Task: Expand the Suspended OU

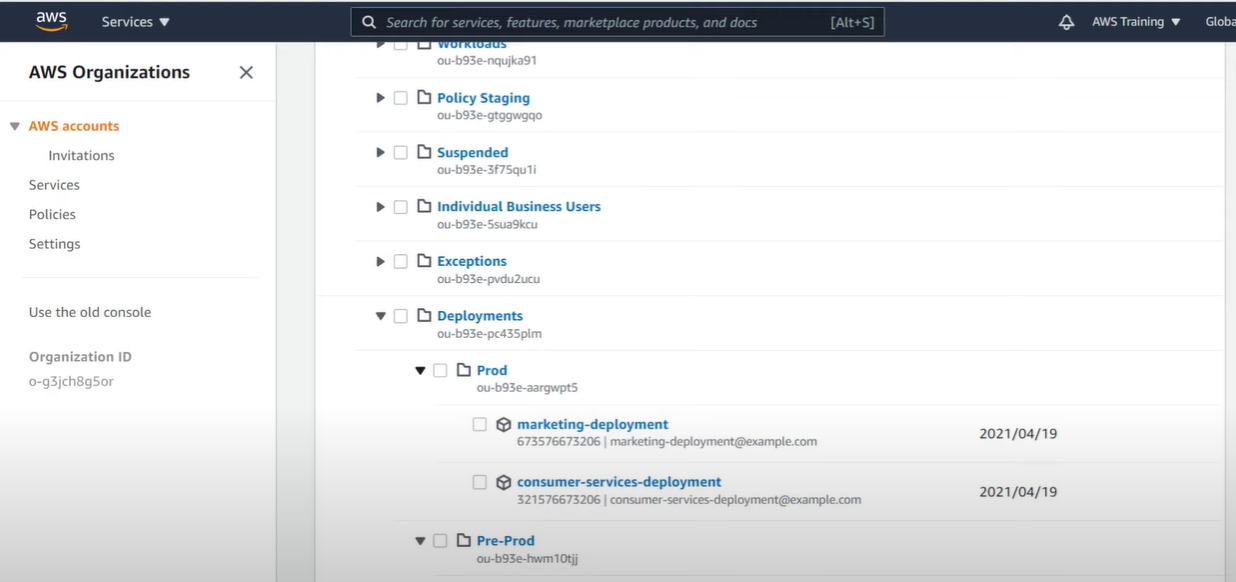Action: (x=380, y=152)
